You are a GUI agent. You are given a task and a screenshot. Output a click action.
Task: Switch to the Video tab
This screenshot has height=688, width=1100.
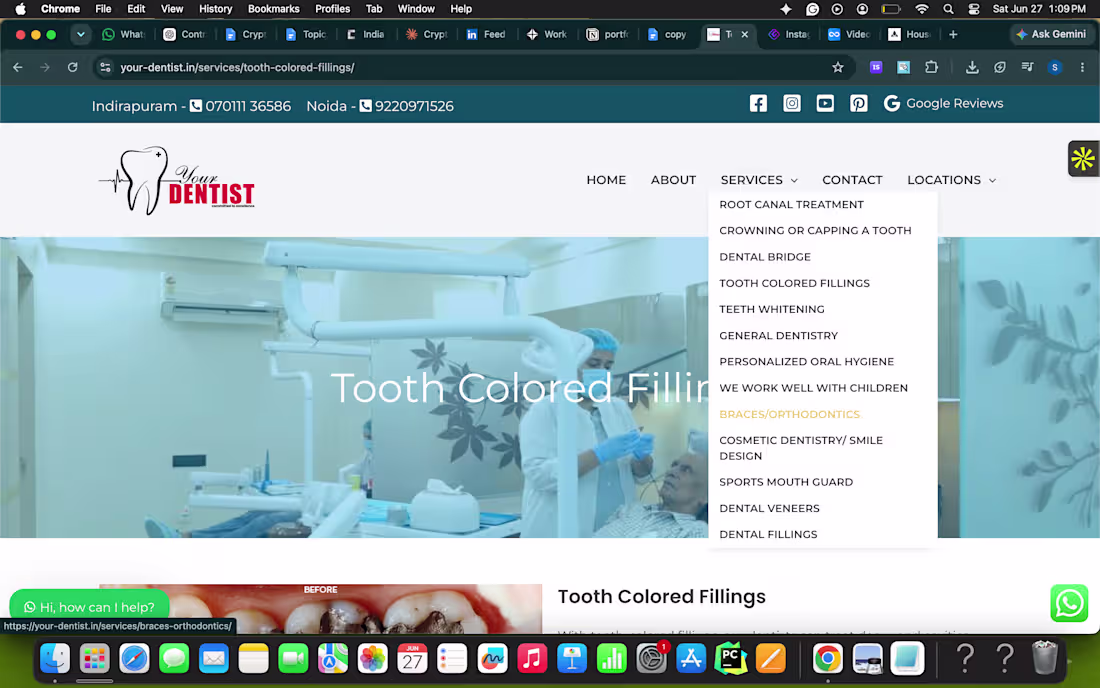[x=850, y=34]
